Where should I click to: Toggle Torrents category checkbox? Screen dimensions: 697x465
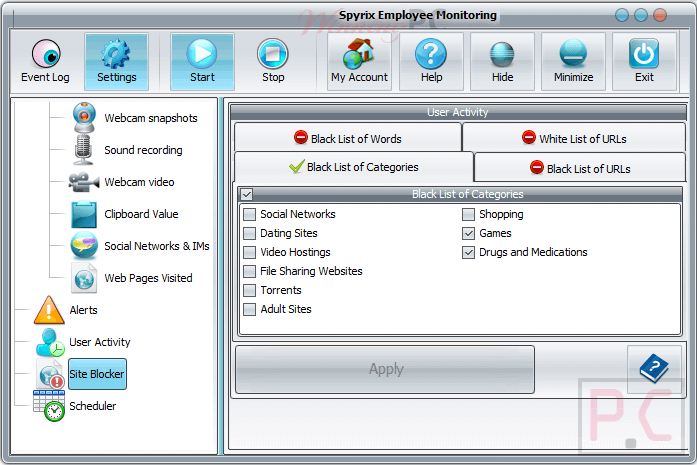tap(250, 290)
